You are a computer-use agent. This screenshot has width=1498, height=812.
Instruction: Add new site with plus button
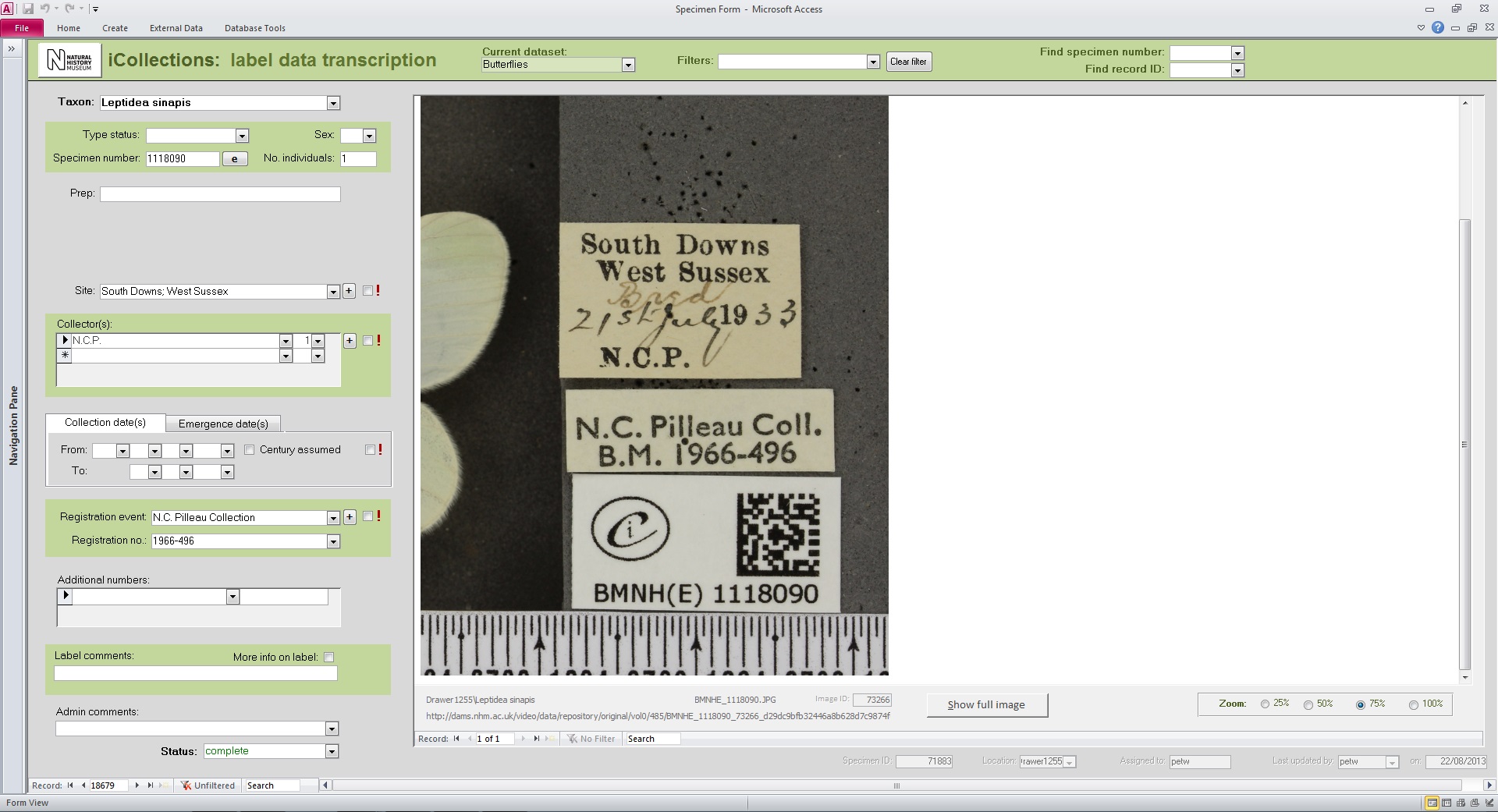click(349, 291)
